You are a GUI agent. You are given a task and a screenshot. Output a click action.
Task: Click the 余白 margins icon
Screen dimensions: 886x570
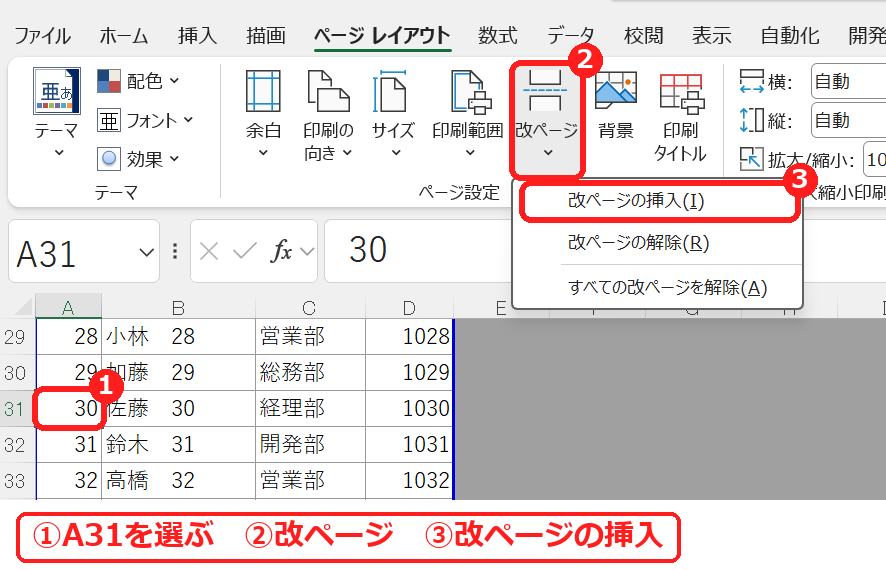(263, 90)
